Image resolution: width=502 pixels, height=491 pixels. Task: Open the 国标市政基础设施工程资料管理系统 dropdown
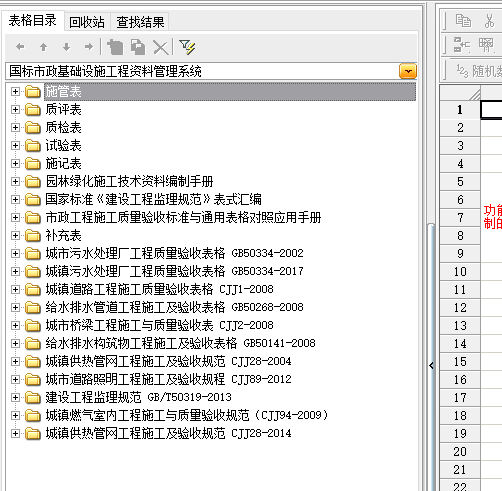(408, 71)
